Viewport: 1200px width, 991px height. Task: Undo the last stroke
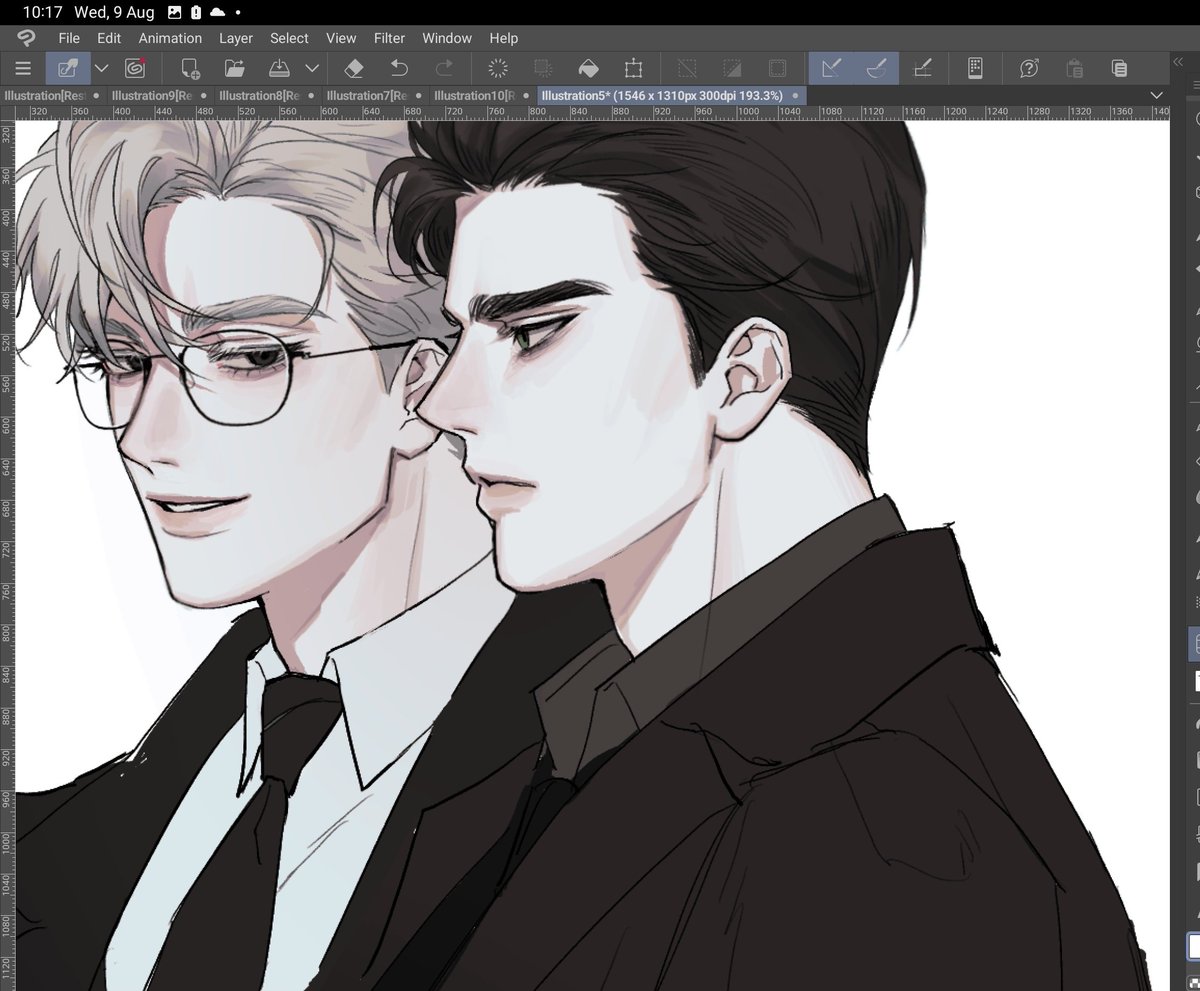tap(399, 68)
